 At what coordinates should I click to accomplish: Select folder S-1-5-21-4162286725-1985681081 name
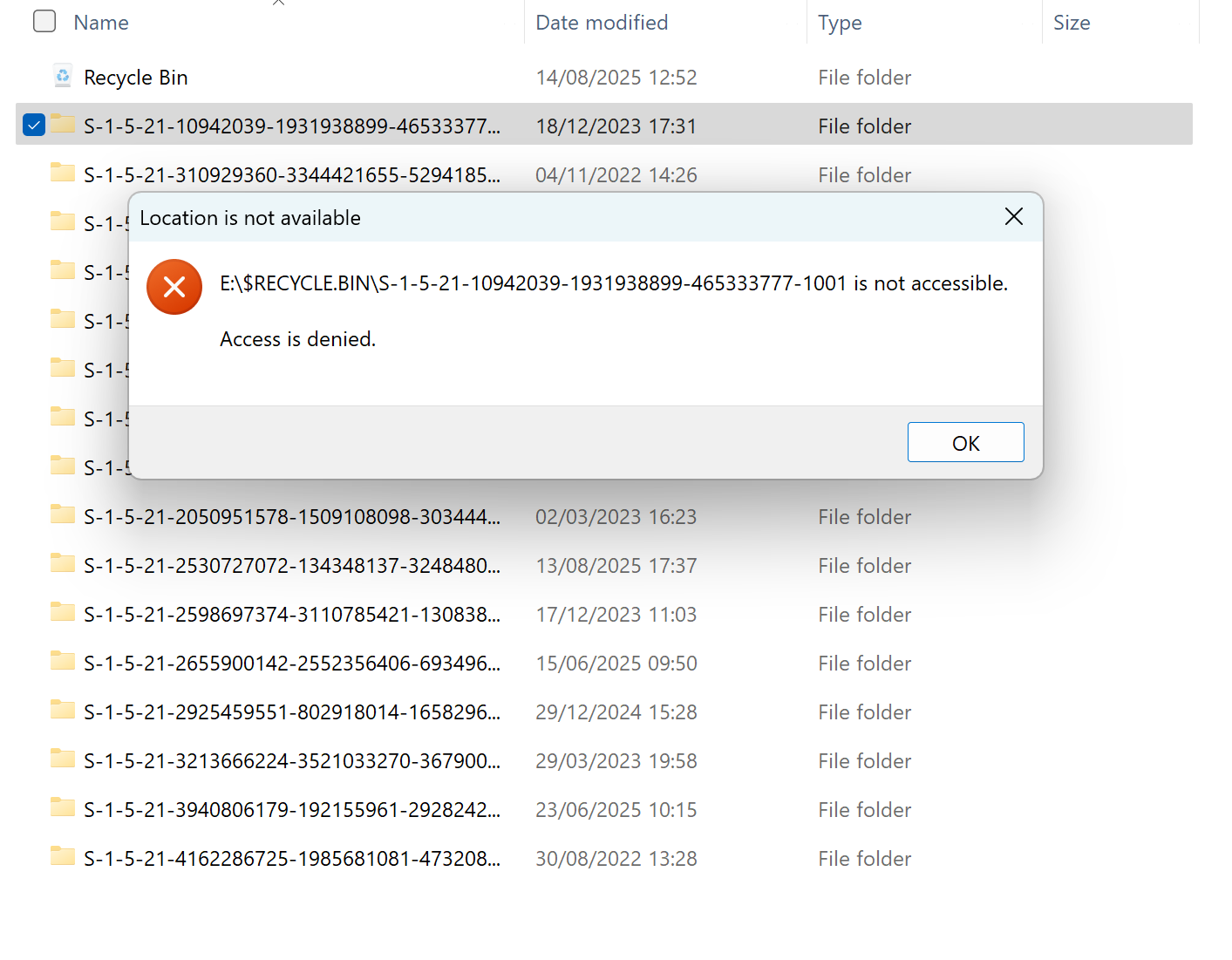tap(292, 859)
